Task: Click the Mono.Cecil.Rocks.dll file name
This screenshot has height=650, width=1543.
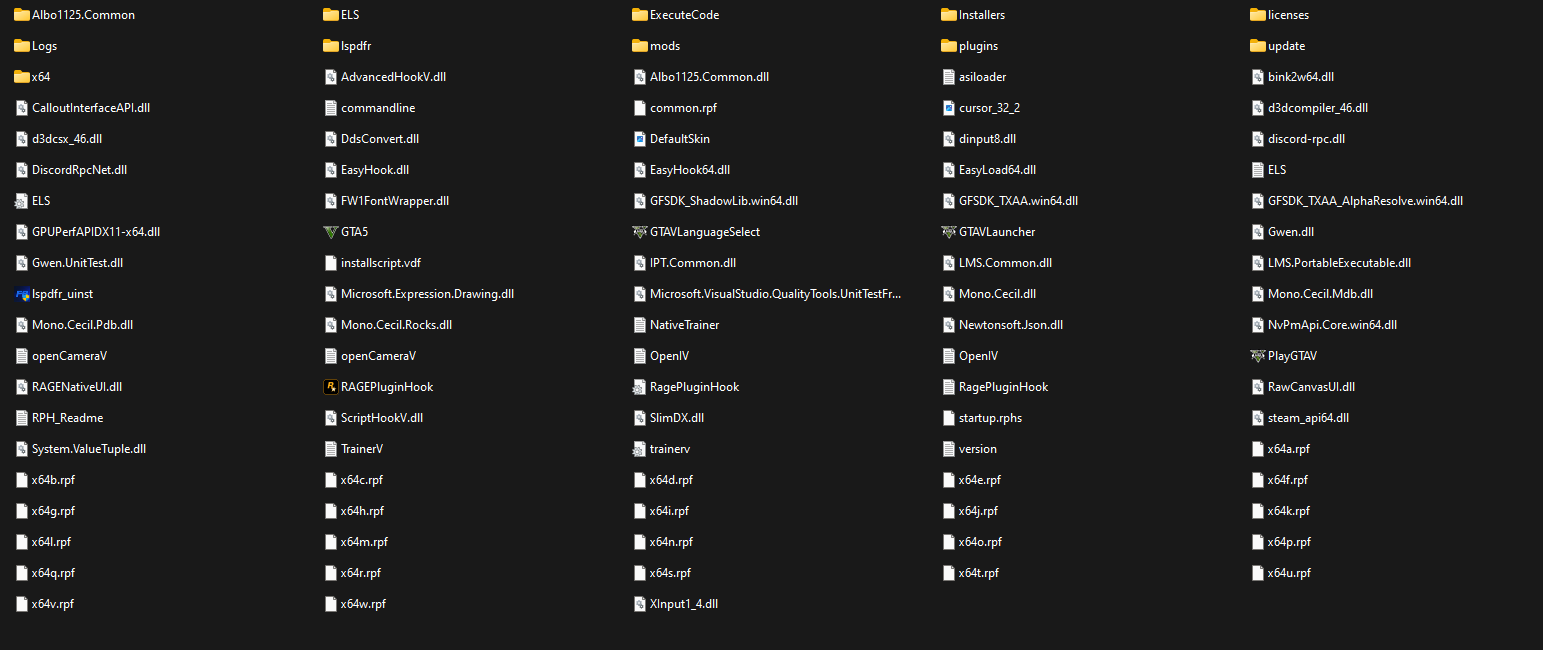Action: tap(396, 325)
